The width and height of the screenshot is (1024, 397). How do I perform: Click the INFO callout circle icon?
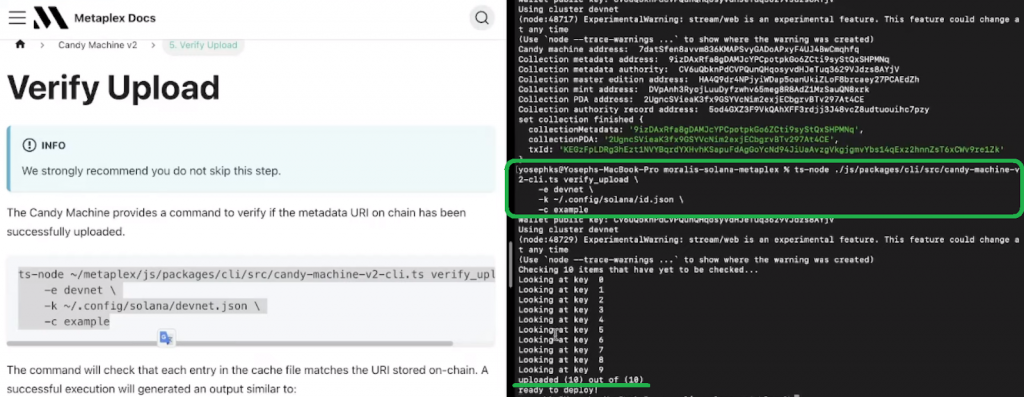29,146
